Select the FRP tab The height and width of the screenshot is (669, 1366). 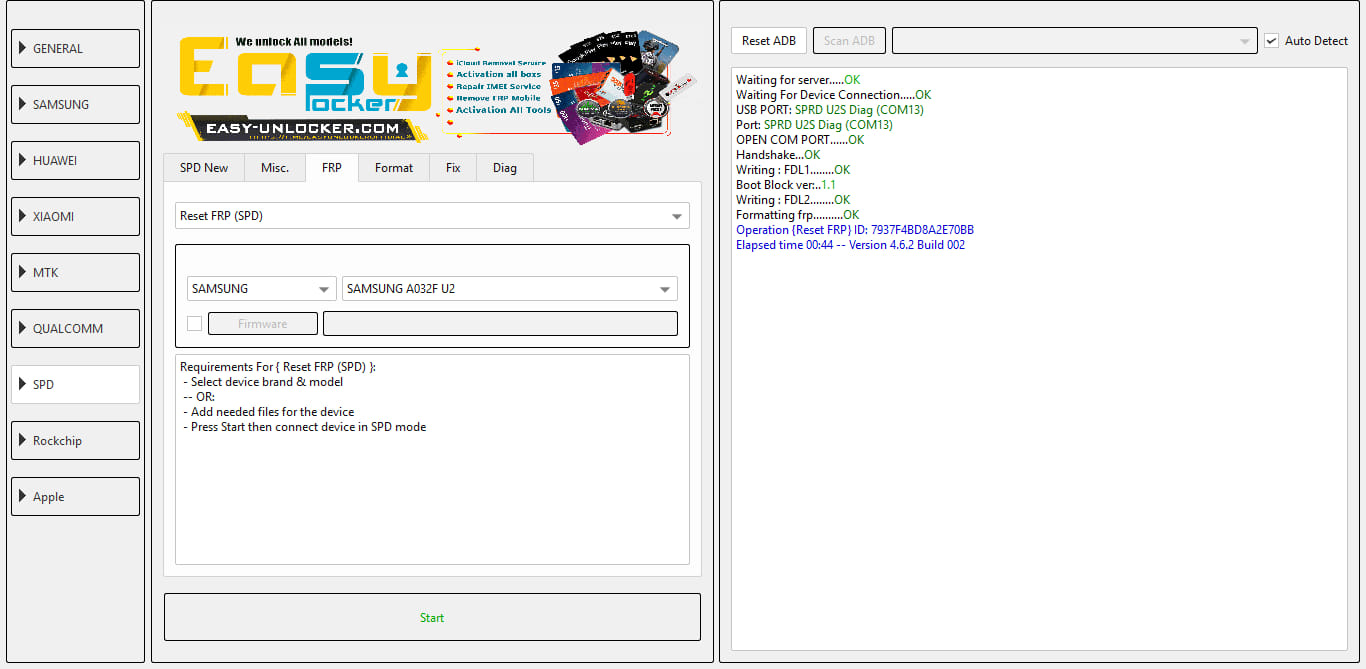click(332, 167)
